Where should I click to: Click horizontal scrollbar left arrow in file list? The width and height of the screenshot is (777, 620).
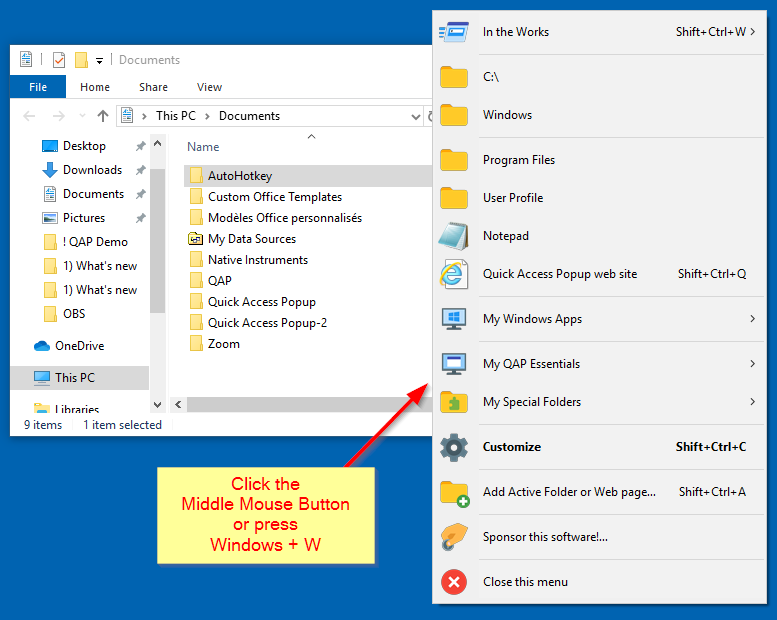tap(178, 405)
